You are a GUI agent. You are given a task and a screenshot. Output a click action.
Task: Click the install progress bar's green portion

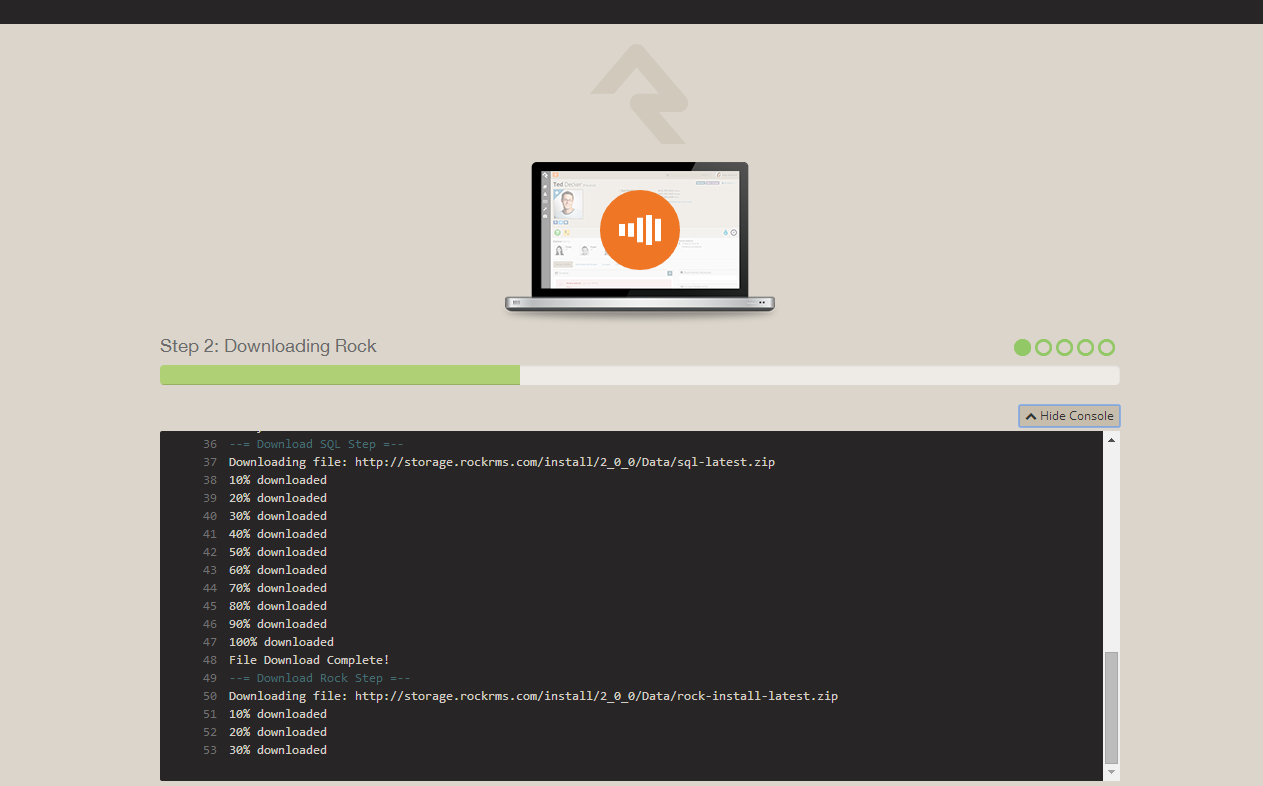coord(339,375)
